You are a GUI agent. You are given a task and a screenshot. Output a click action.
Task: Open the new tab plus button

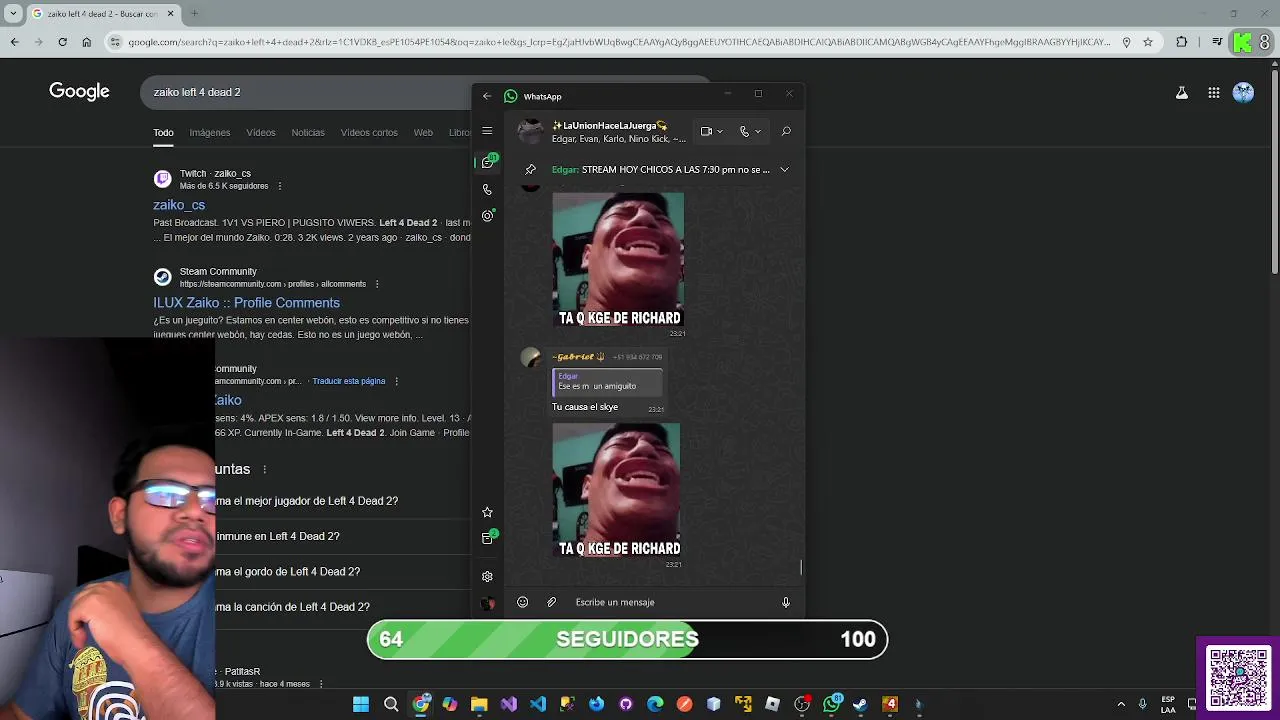click(194, 14)
